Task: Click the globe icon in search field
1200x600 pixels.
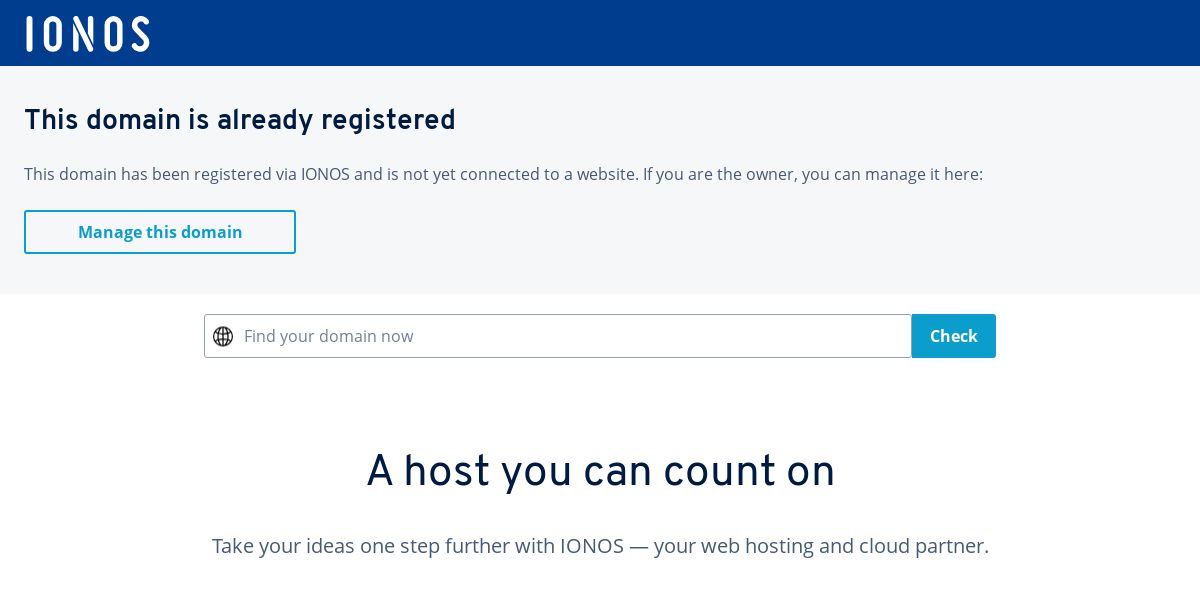Action: tap(223, 336)
